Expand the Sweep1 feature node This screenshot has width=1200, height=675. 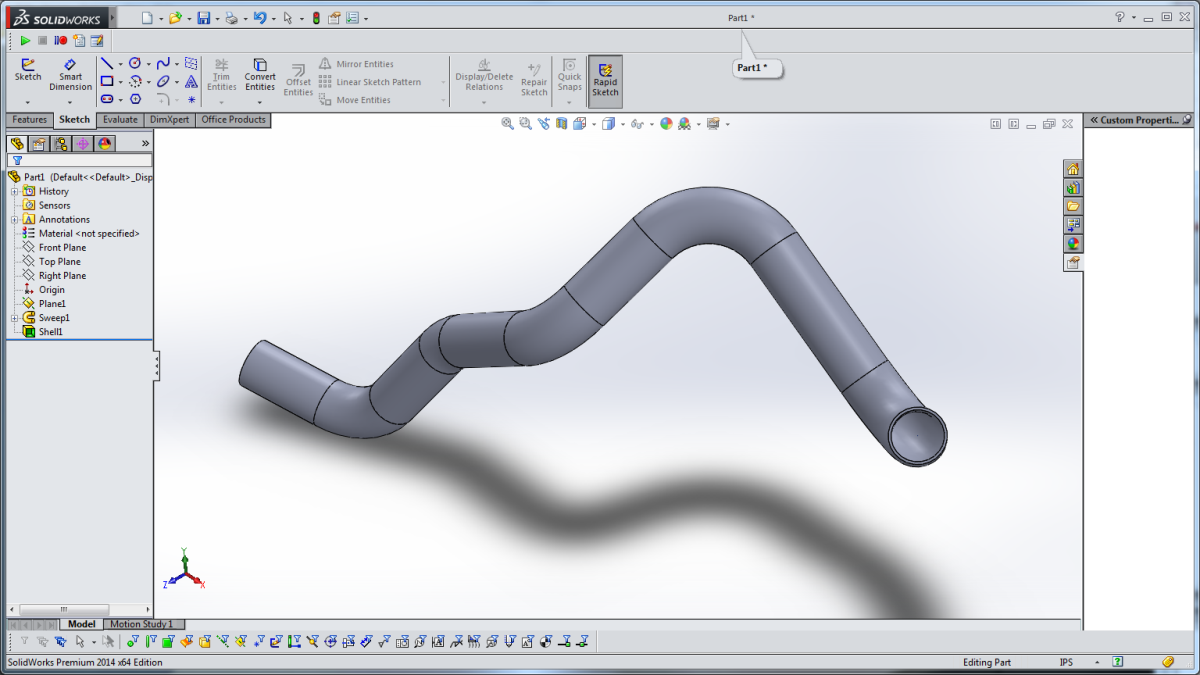point(14,318)
